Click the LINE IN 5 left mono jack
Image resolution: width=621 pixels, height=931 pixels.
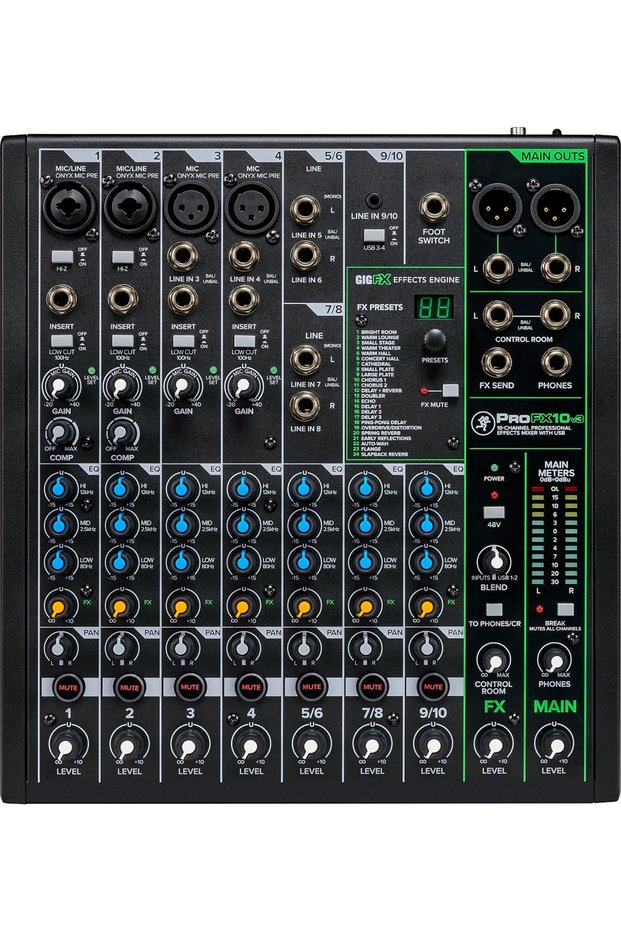click(x=305, y=210)
